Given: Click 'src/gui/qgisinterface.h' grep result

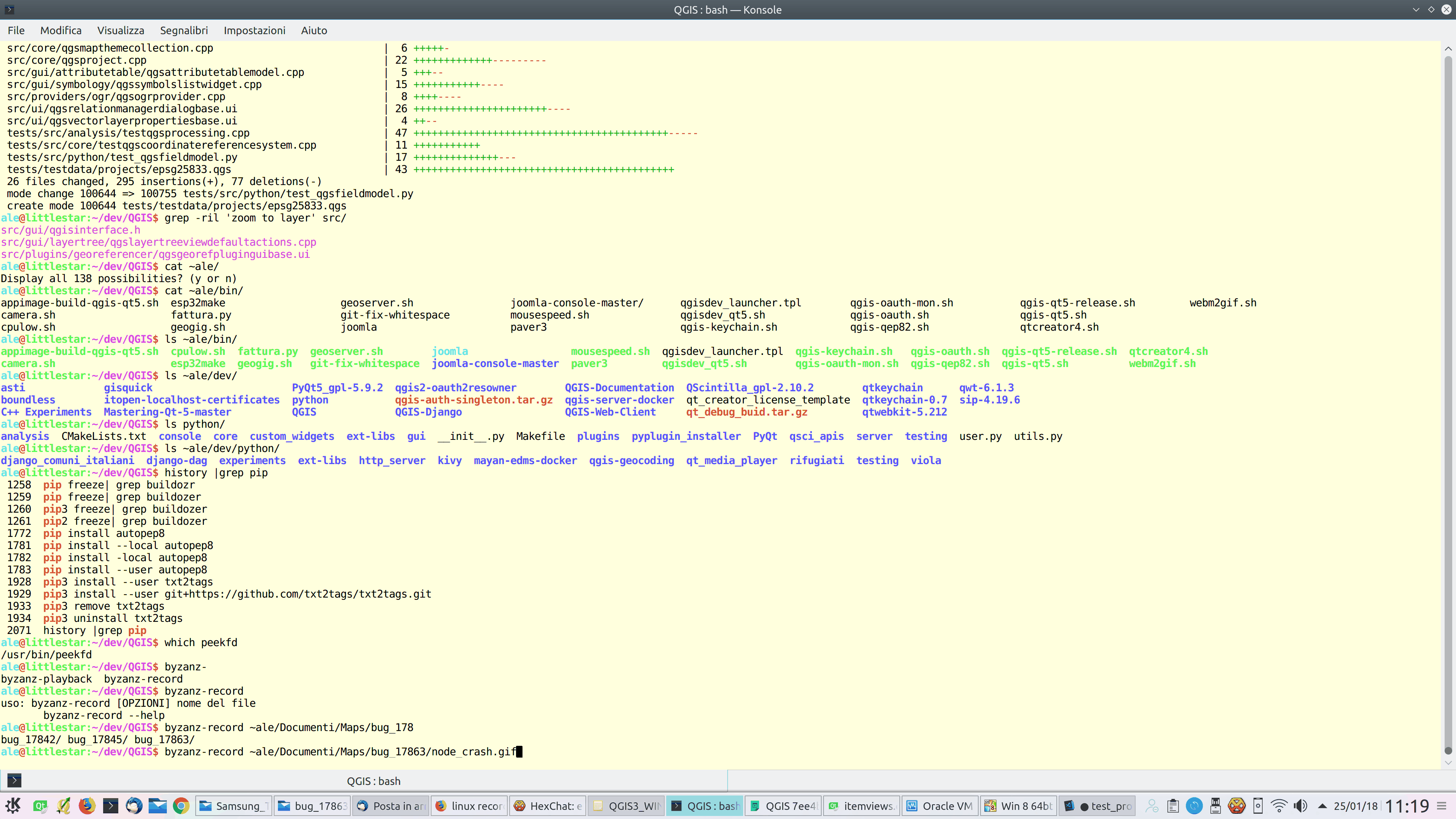Looking at the screenshot, I should click(x=71, y=230).
